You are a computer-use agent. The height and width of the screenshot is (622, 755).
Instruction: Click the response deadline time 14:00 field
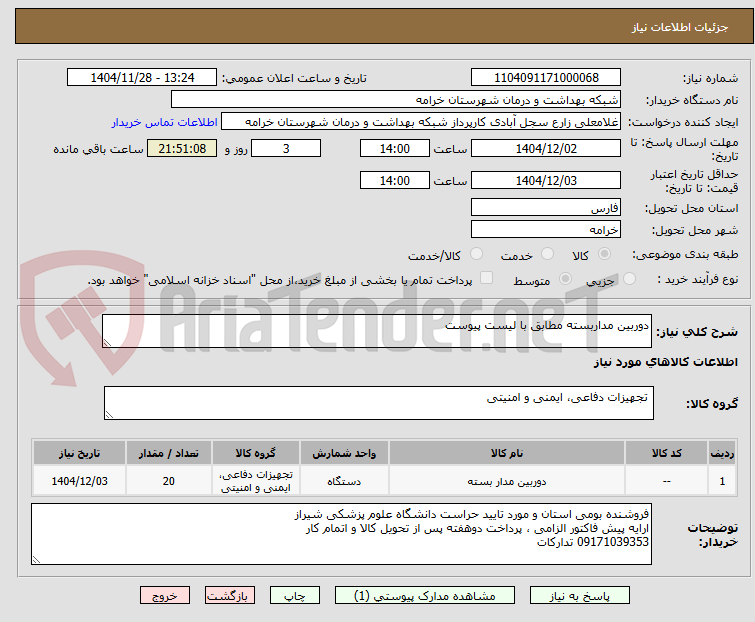click(x=395, y=148)
